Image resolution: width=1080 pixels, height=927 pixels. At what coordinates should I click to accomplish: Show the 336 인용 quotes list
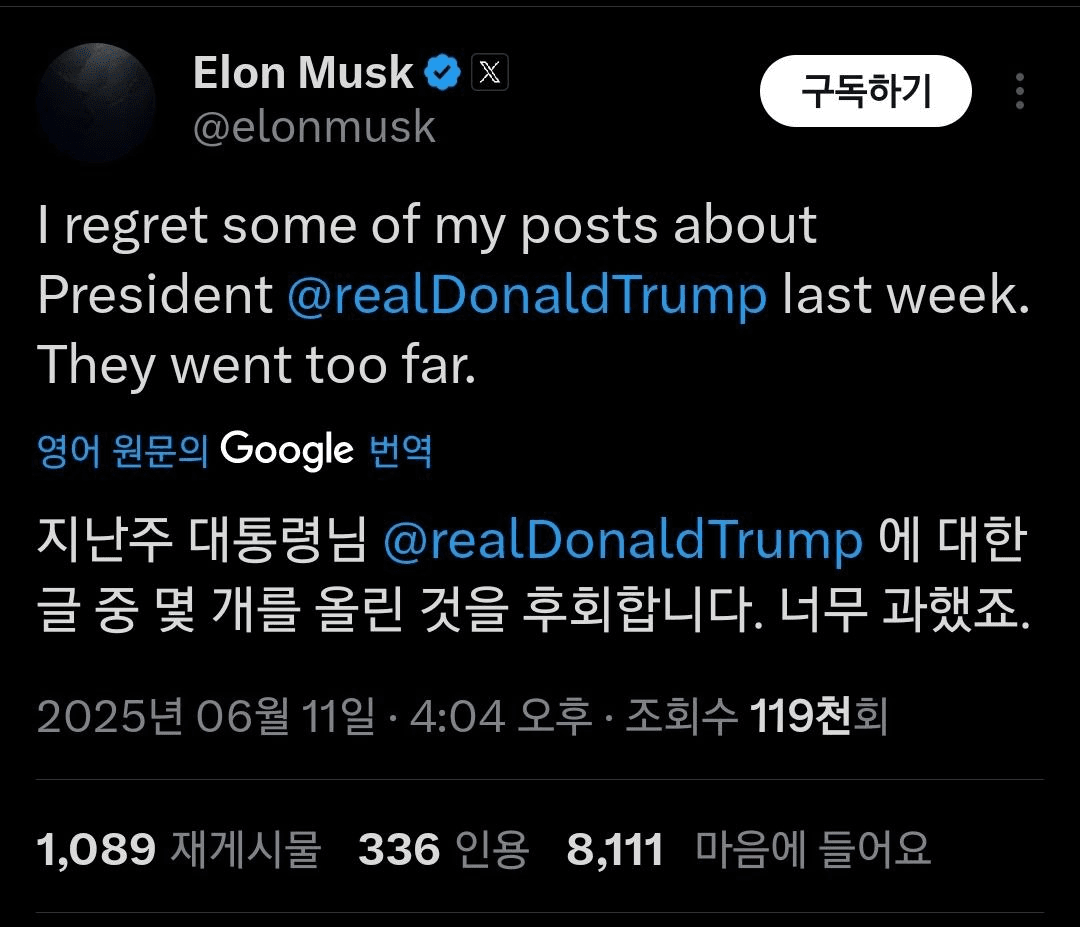[443, 850]
